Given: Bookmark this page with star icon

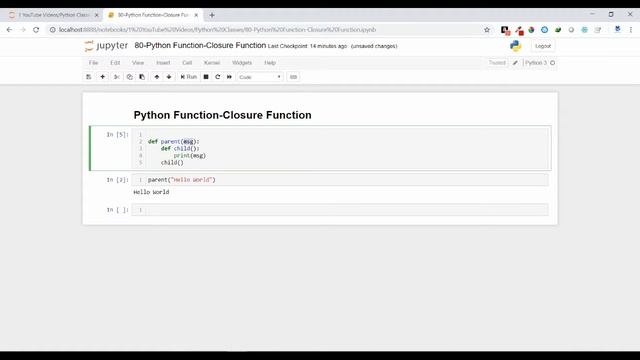Looking at the screenshot, I should pos(487,30).
